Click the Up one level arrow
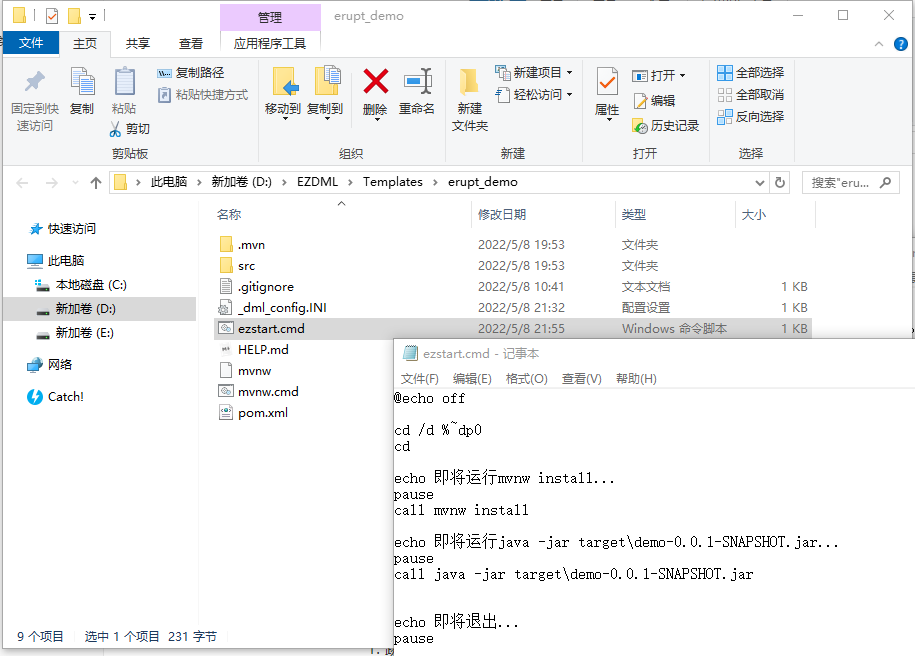The image size is (915, 656). tap(96, 183)
